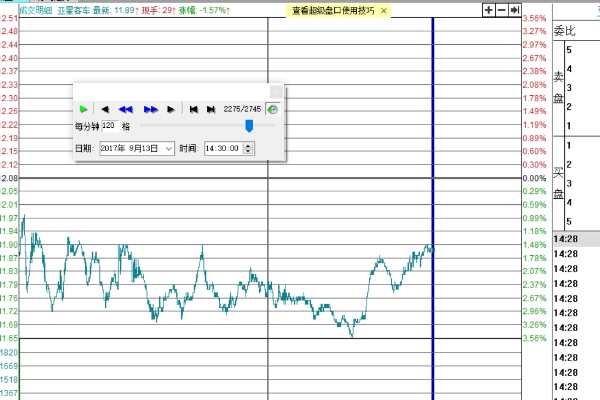Click the 每分钟 value field showing 120
600x400 pixels.
click(x=109, y=127)
